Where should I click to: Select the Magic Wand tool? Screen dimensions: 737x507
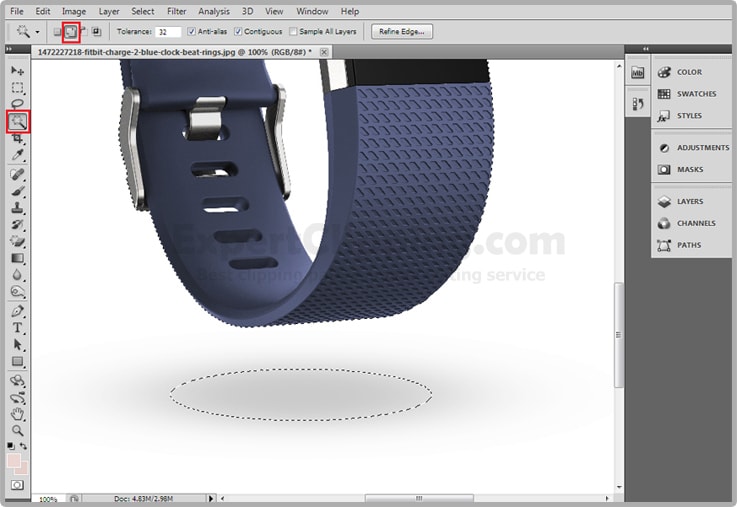18,122
